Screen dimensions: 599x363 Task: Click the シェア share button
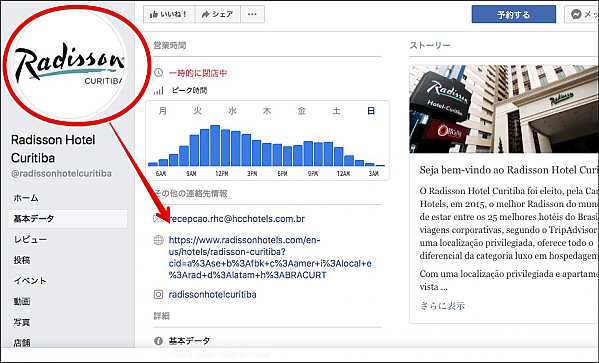[x=218, y=15]
